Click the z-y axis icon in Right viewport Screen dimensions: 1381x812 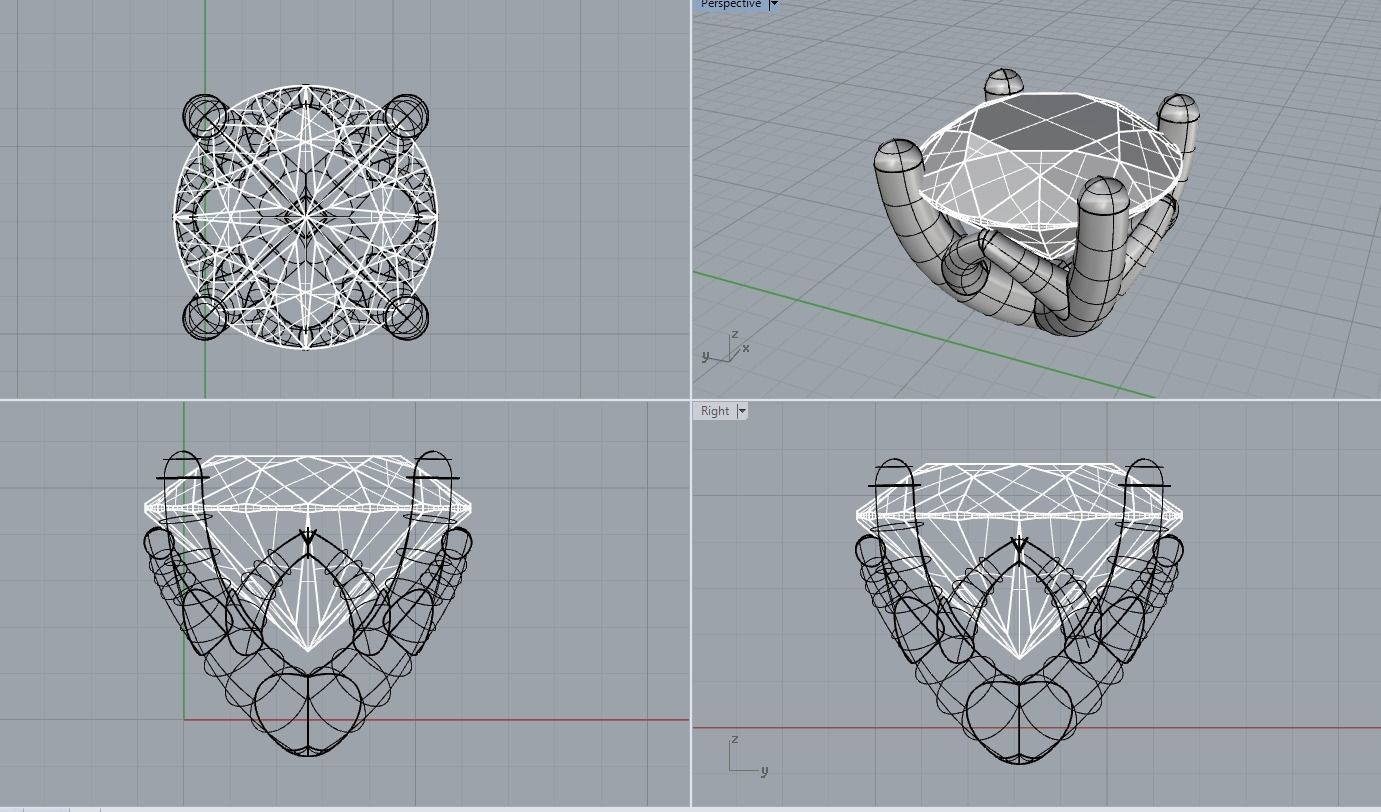[748, 755]
